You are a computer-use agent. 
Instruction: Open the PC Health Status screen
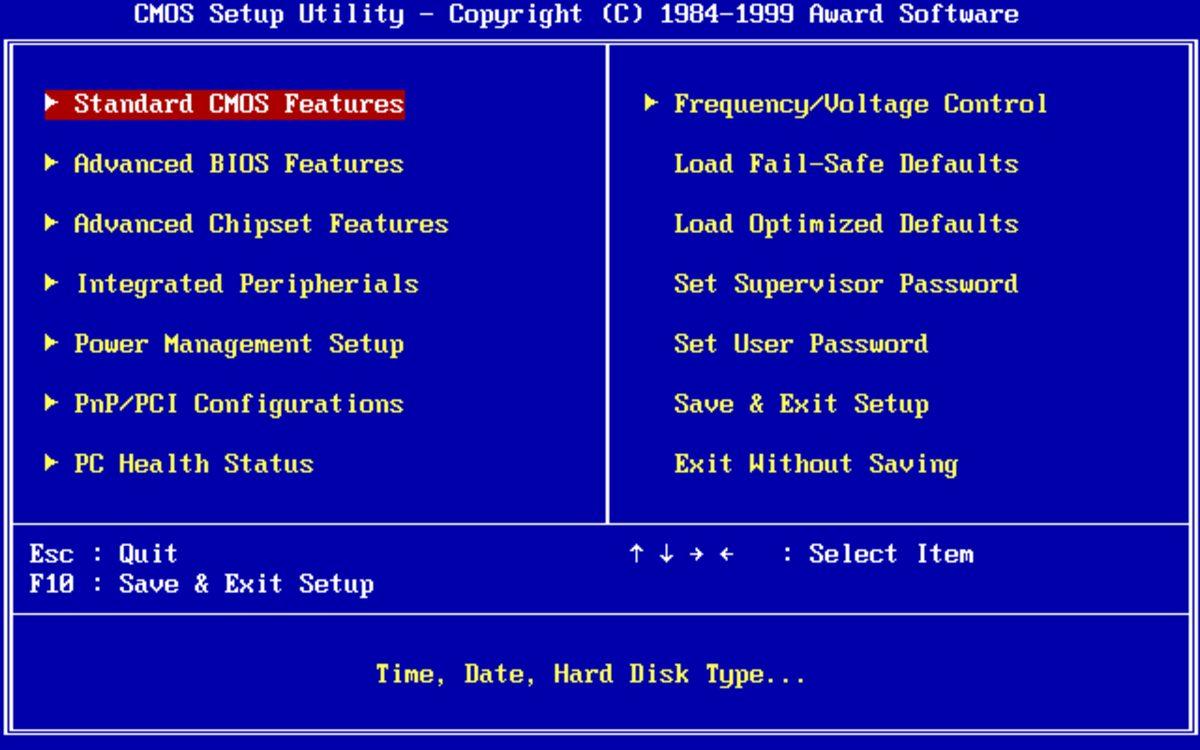(192, 464)
